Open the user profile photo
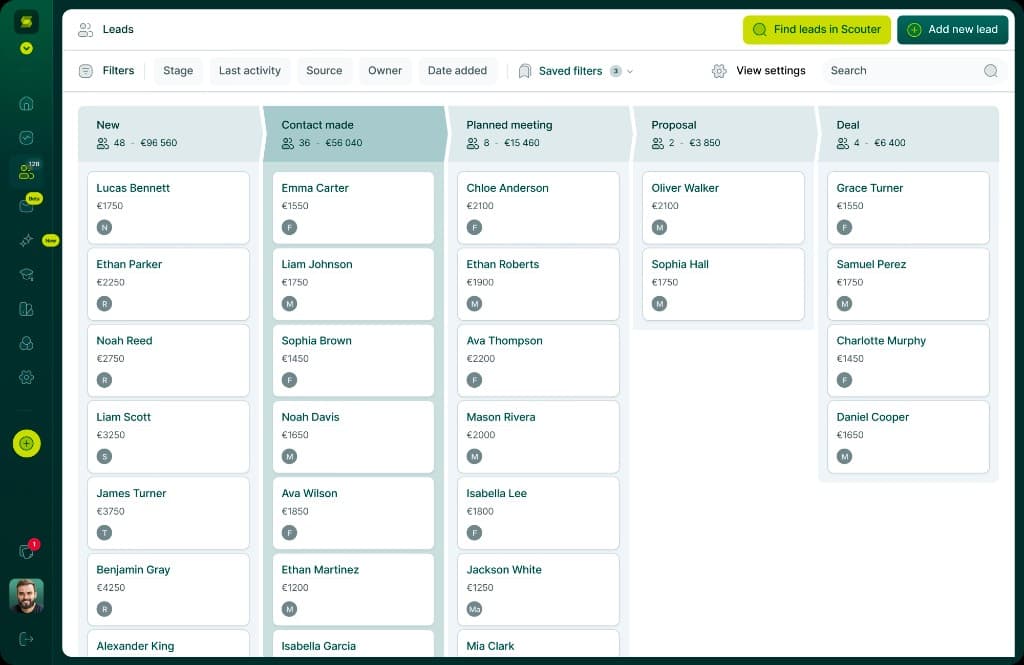This screenshot has width=1024, height=665. [x=26, y=596]
